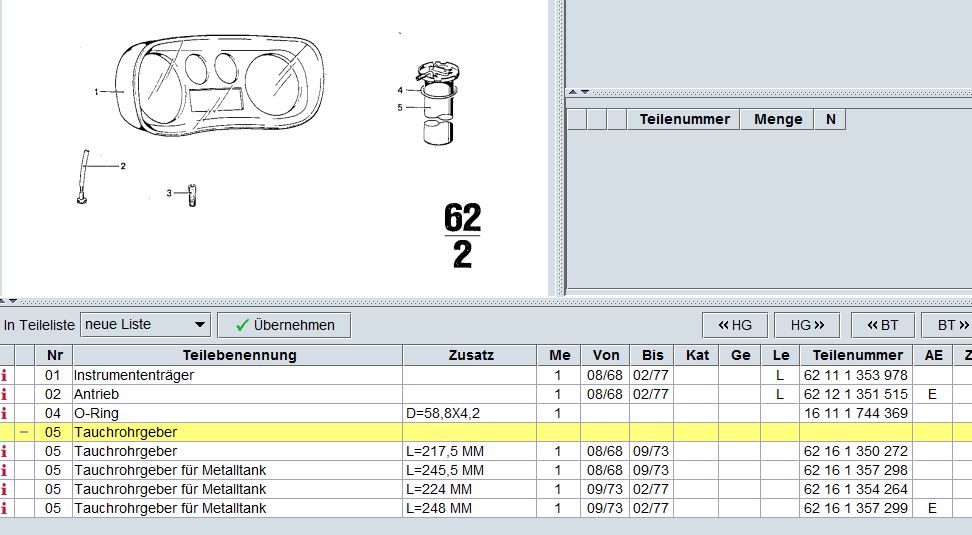972x535 pixels.
Task: Click info icon of Tauchrohrgeber L=224 MM row
Action: tap(4, 489)
